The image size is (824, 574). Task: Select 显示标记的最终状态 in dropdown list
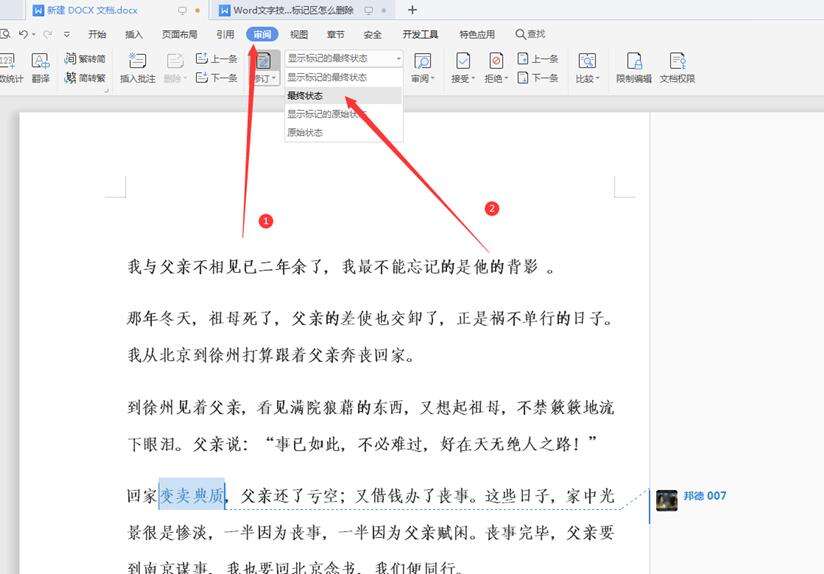[x=344, y=77]
